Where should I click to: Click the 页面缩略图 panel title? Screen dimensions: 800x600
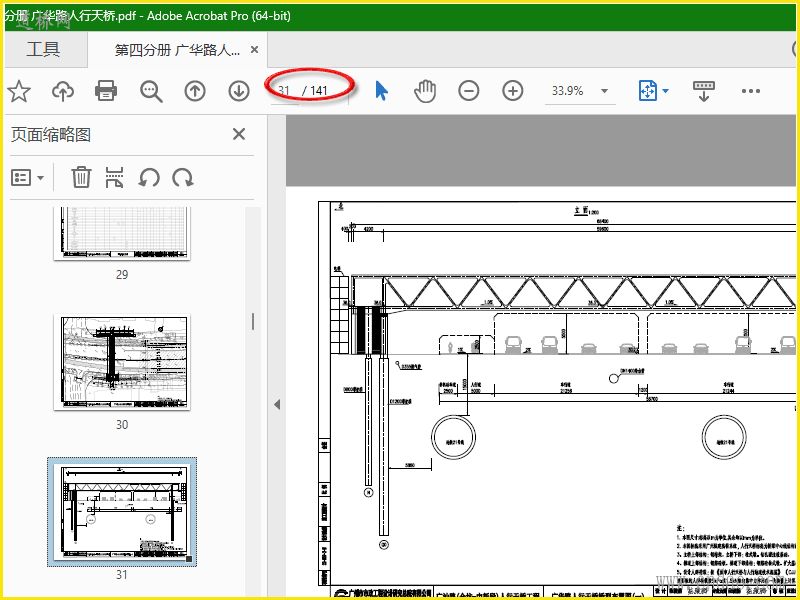point(51,135)
